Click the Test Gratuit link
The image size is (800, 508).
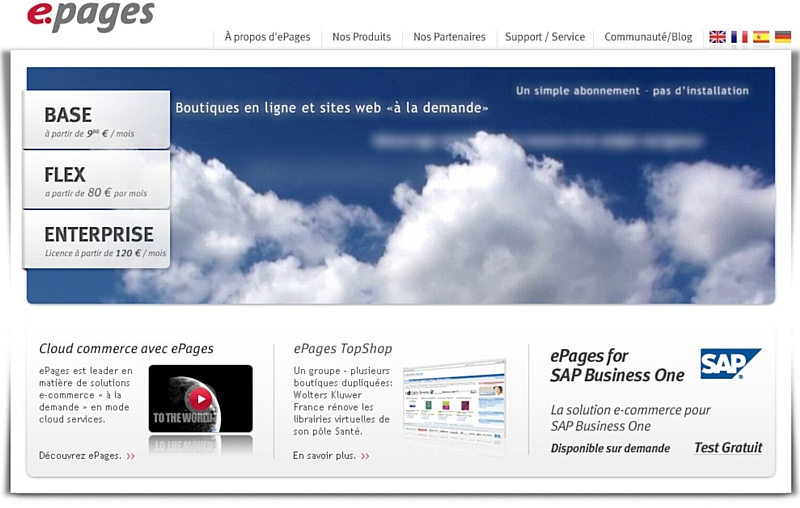[728, 447]
